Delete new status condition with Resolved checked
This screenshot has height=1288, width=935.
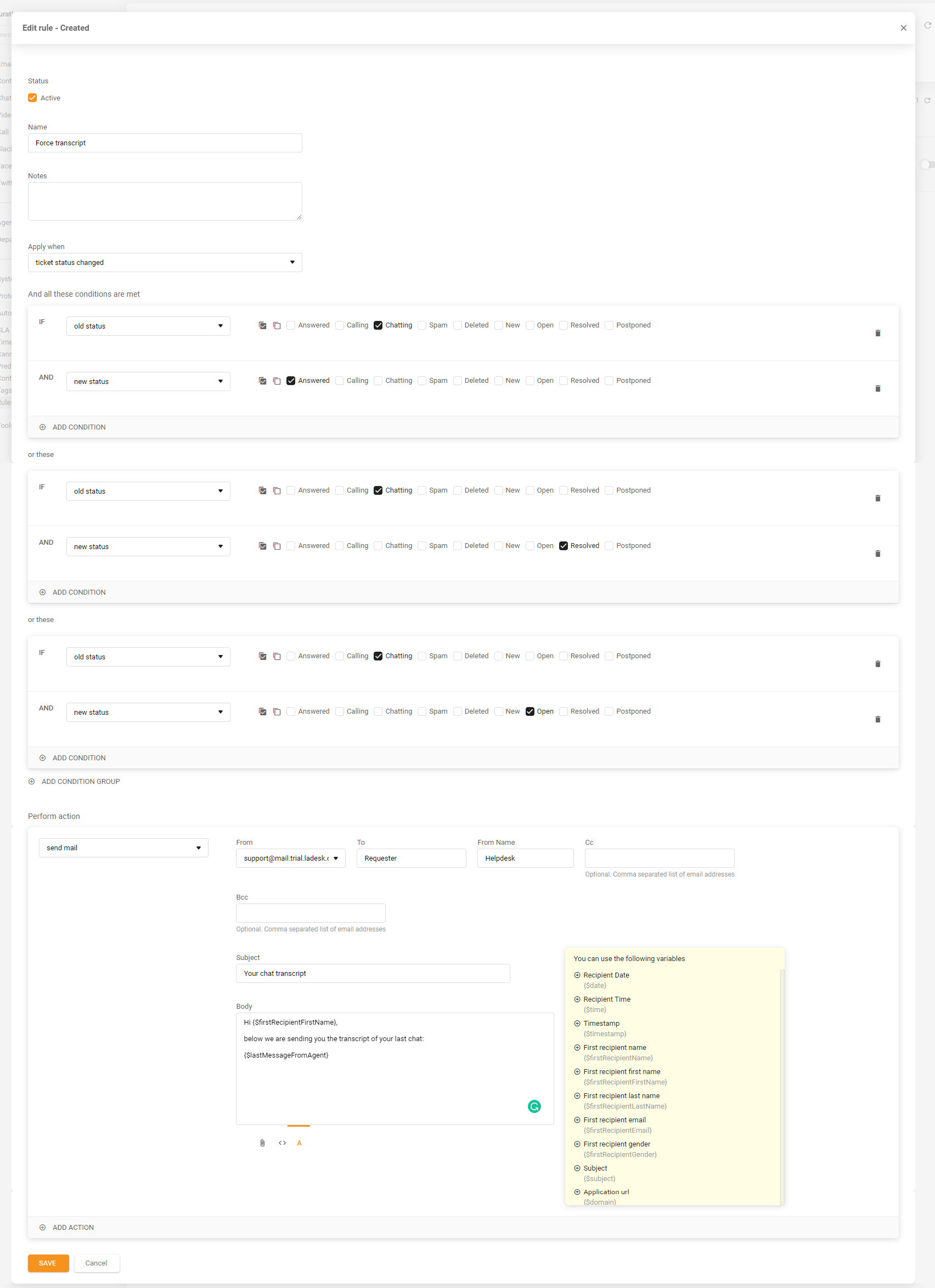pyautogui.click(x=877, y=553)
